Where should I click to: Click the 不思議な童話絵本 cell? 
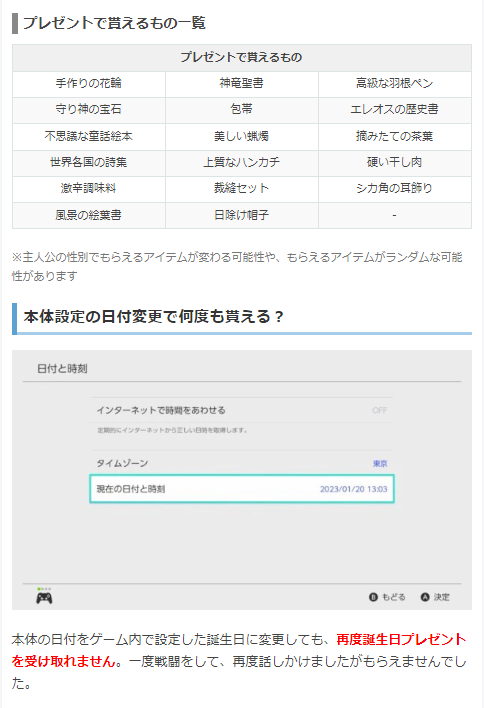coord(88,136)
